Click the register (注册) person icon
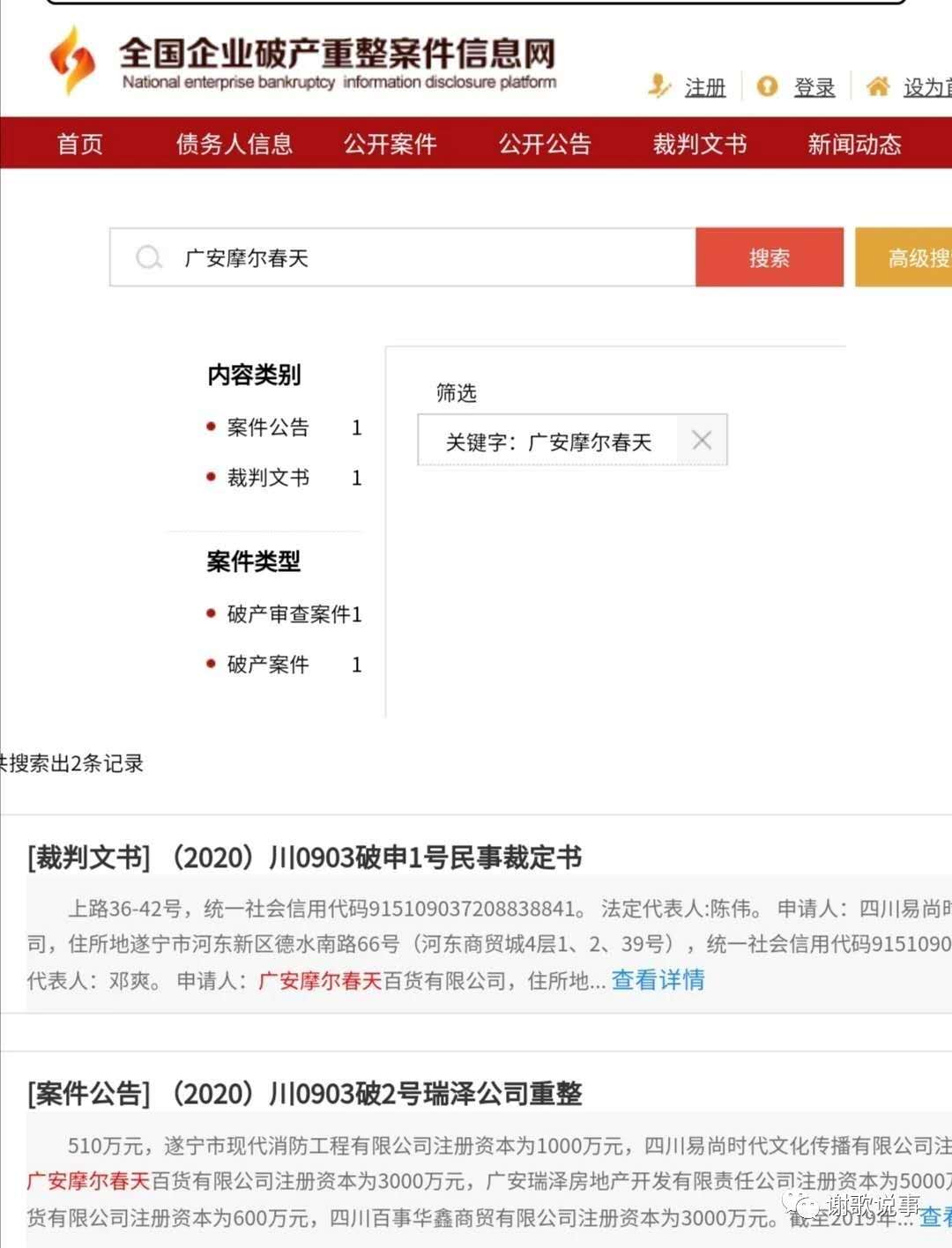Screen dimensions: 952x1248 tap(659, 86)
